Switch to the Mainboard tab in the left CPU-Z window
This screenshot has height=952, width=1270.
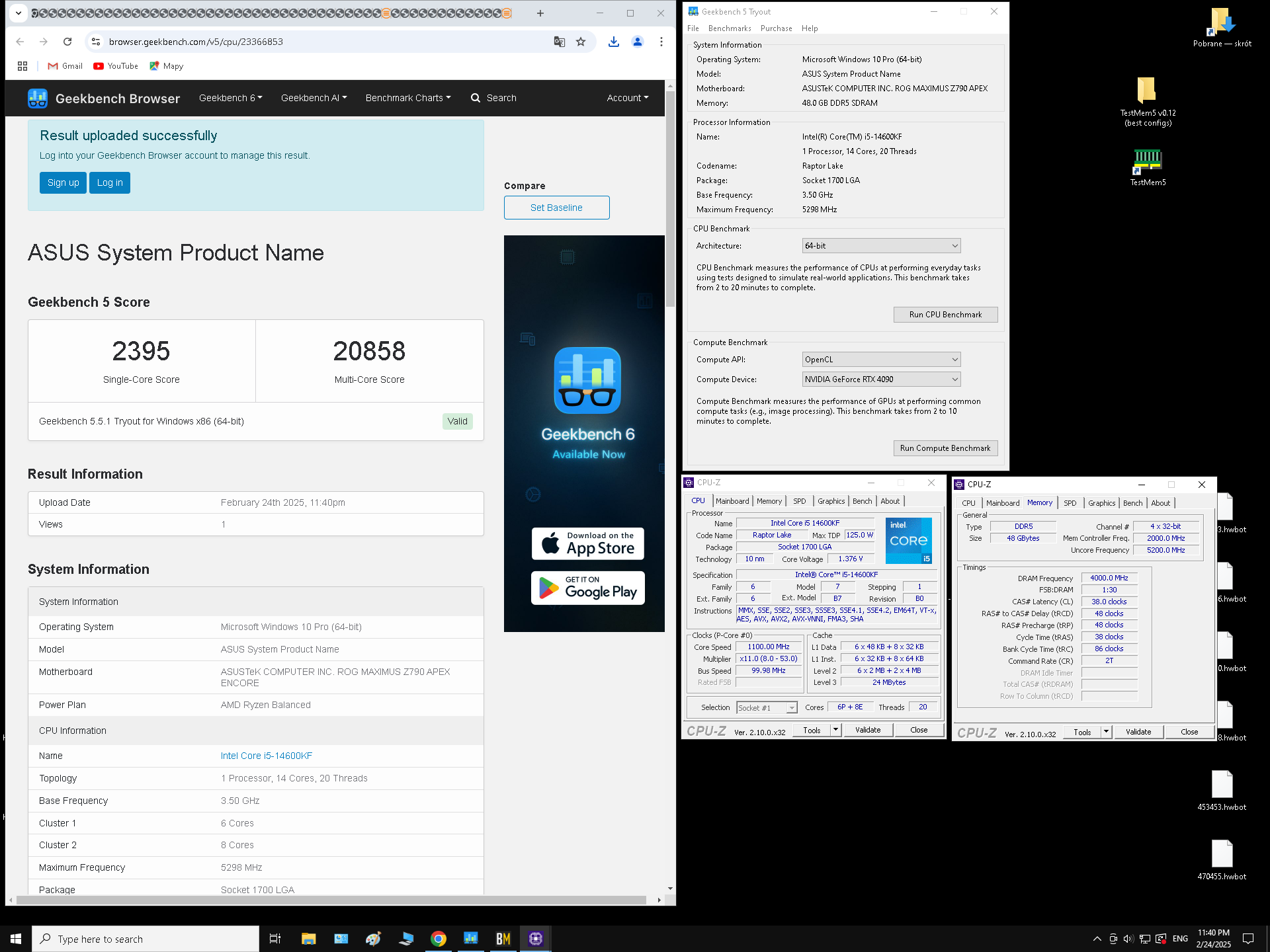click(732, 501)
